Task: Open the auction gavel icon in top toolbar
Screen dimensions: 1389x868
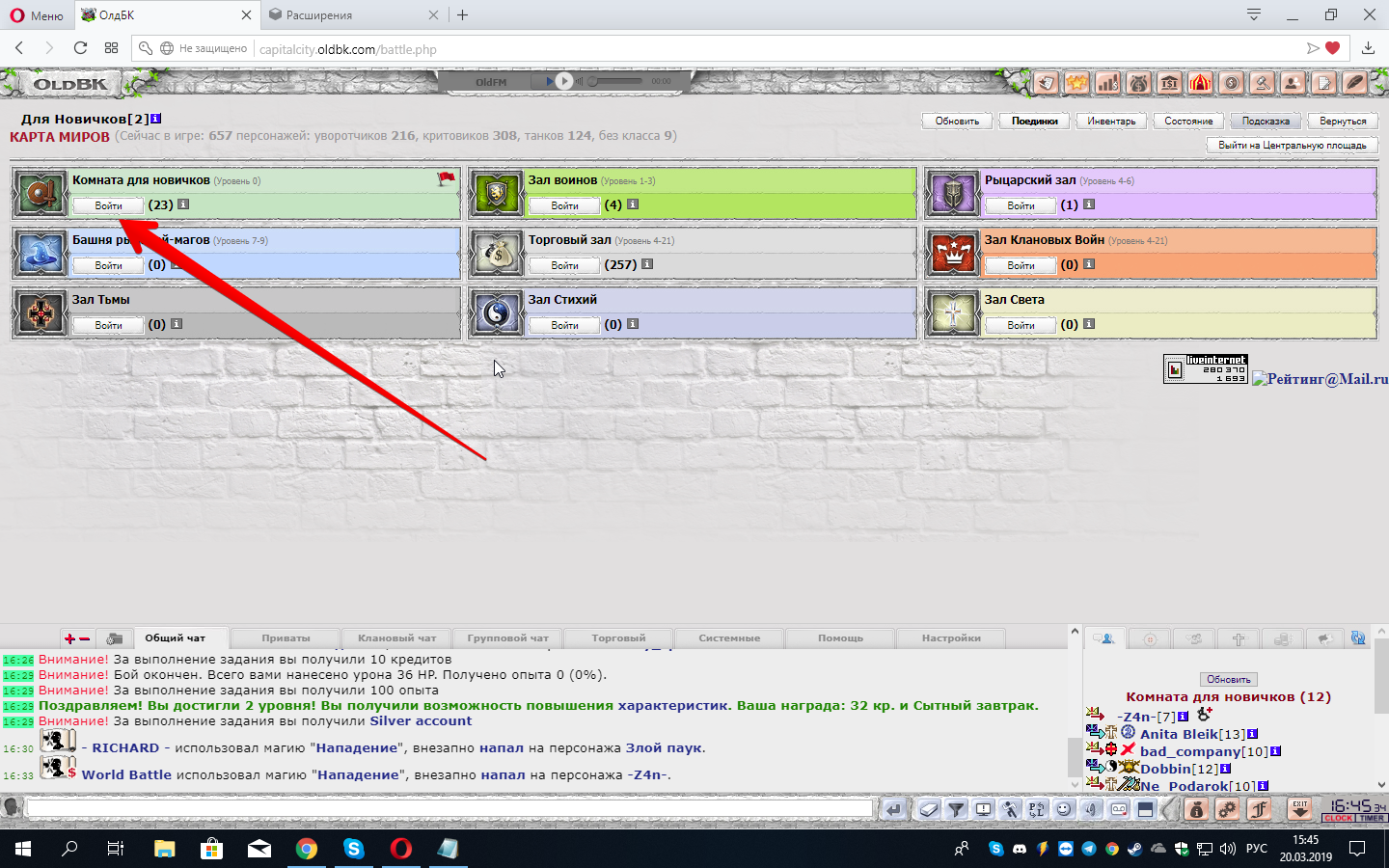Action: 1262,83
